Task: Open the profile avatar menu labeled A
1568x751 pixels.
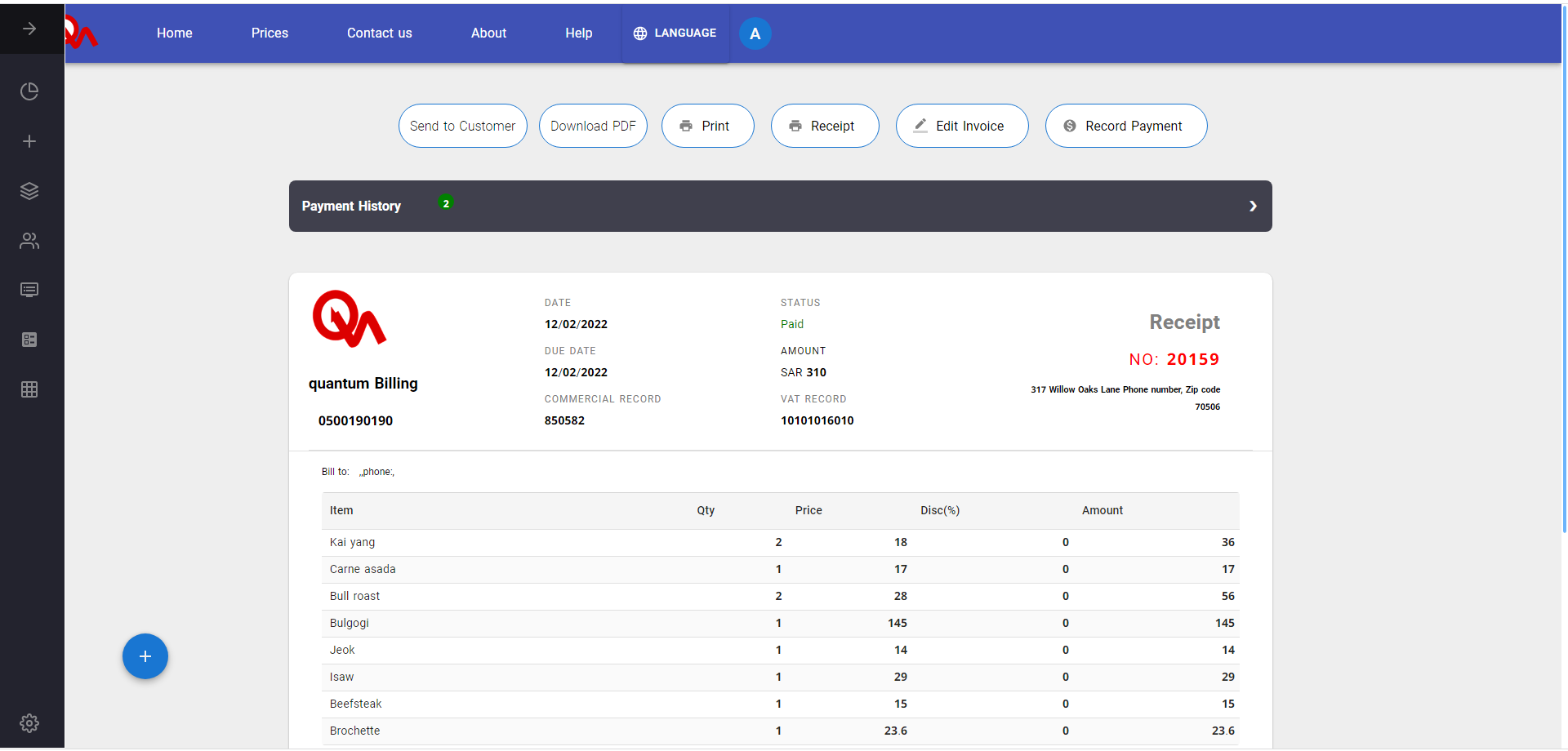Action: [755, 33]
